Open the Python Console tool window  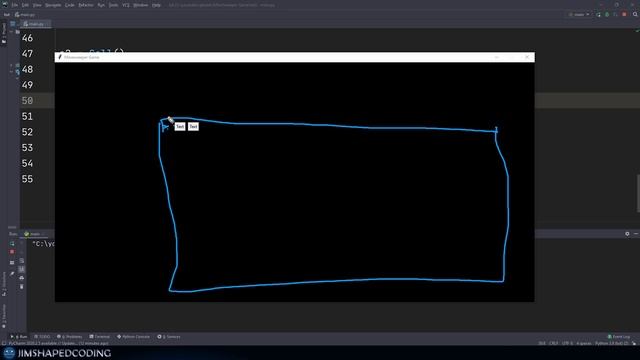click(x=133, y=337)
